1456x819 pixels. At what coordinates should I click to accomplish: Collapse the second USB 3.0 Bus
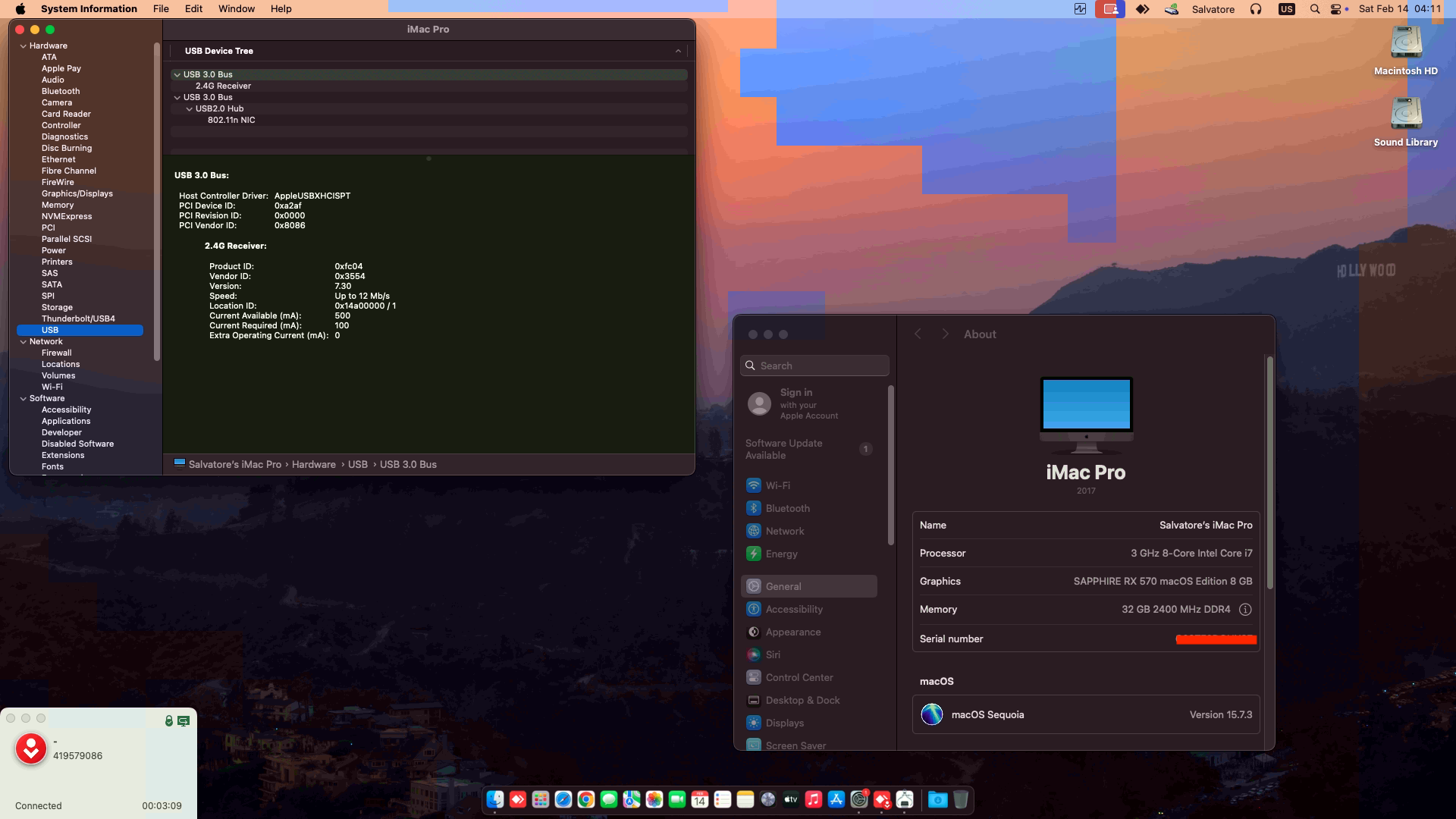(x=177, y=98)
